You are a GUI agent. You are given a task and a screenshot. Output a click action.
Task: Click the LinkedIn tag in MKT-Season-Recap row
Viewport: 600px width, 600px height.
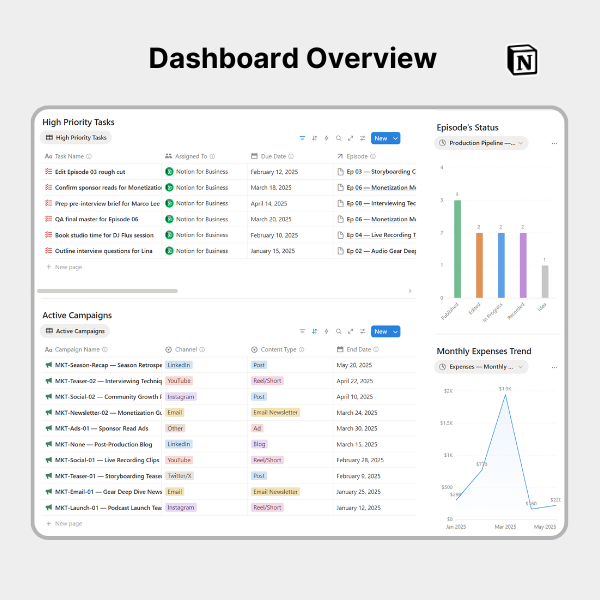pyautogui.click(x=179, y=365)
